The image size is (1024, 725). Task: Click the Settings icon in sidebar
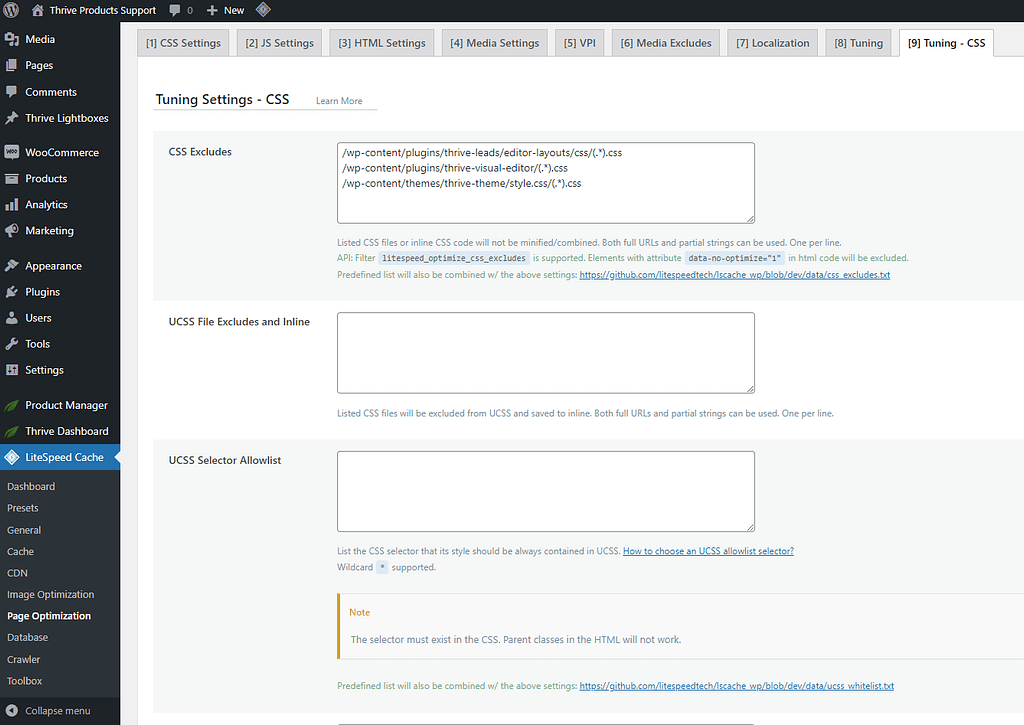click(12, 370)
